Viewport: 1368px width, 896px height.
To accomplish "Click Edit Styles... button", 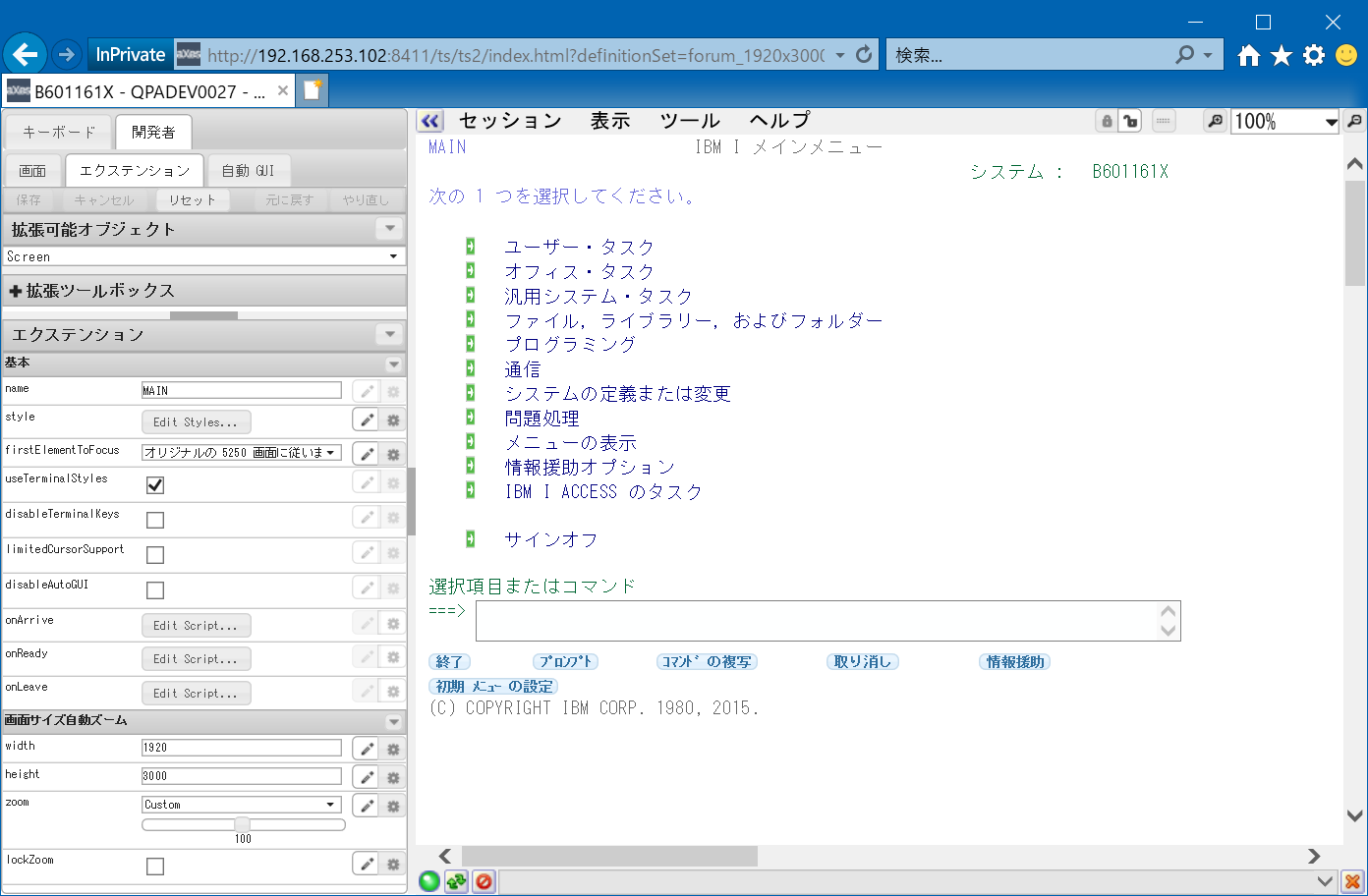I will pyautogui.click(x=196, y=422).
